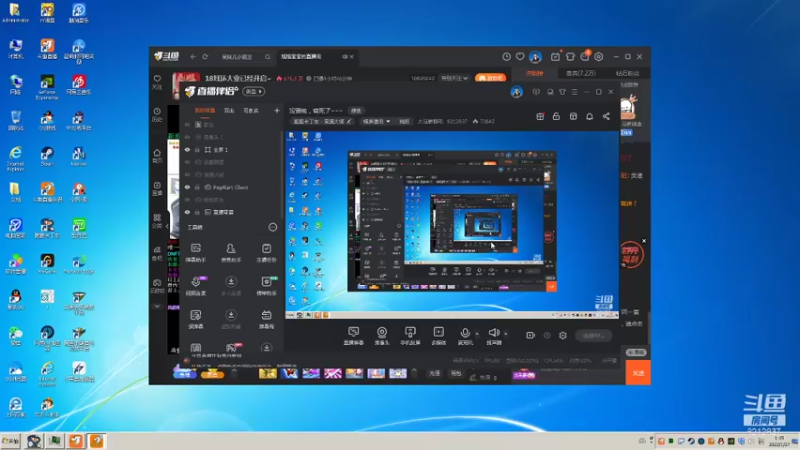Open the streamer tasks tool in toolbox
The height and width of the screenshot is (450, 800).
click(266, 253)
